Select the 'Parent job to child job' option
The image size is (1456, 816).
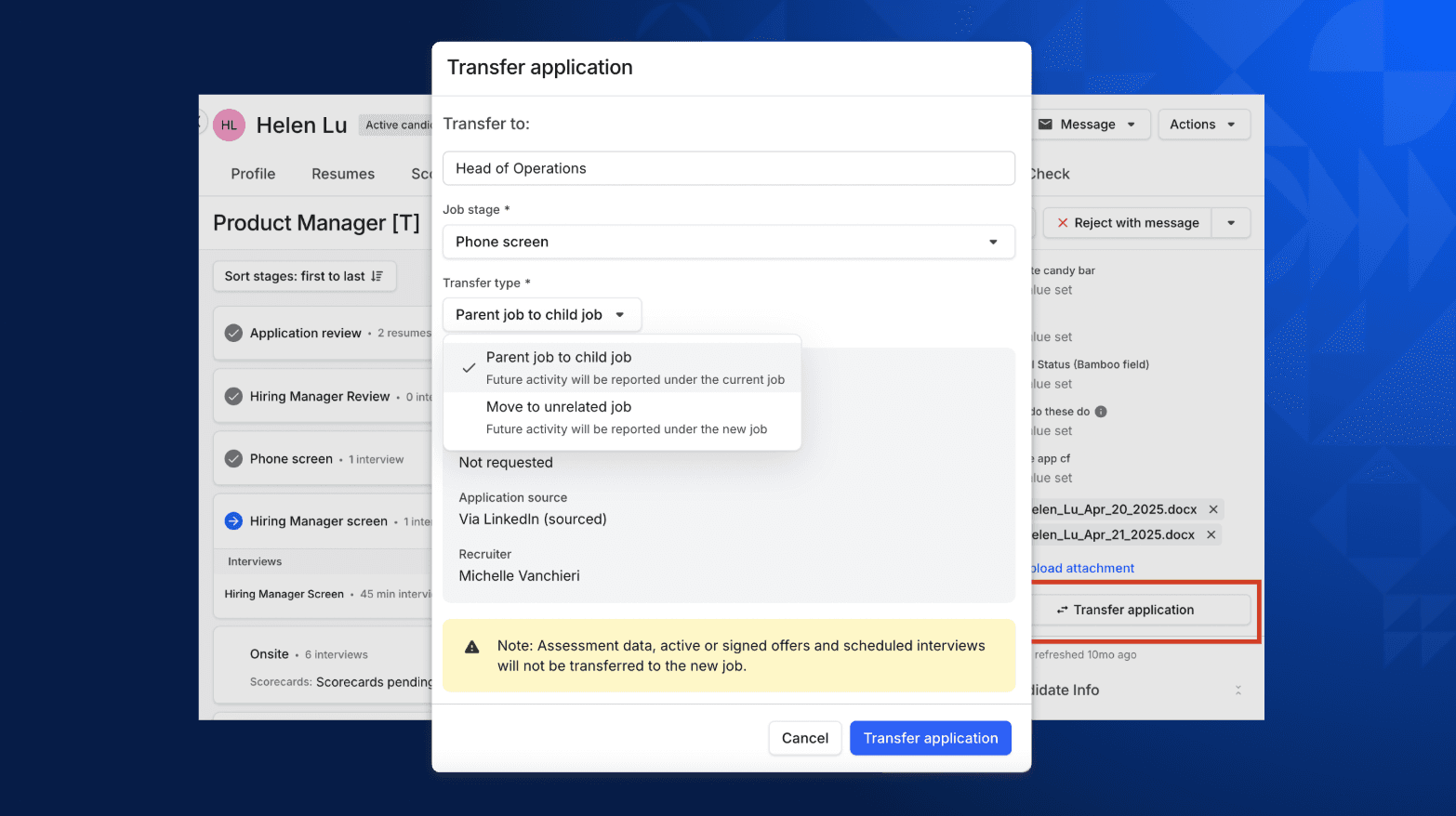[559, 357]
